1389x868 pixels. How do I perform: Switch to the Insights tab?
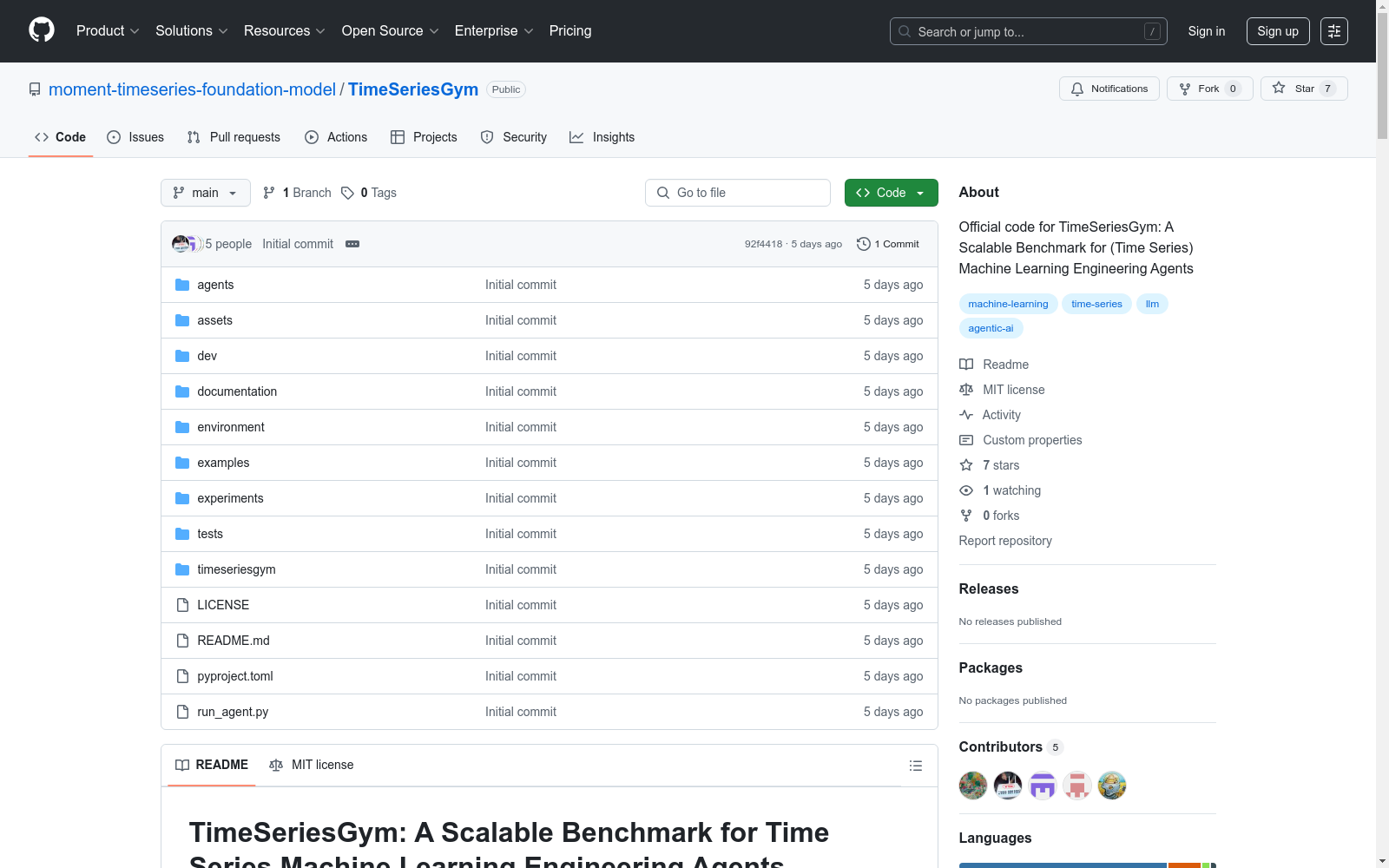pyautogui.click(x=602, y=137)
